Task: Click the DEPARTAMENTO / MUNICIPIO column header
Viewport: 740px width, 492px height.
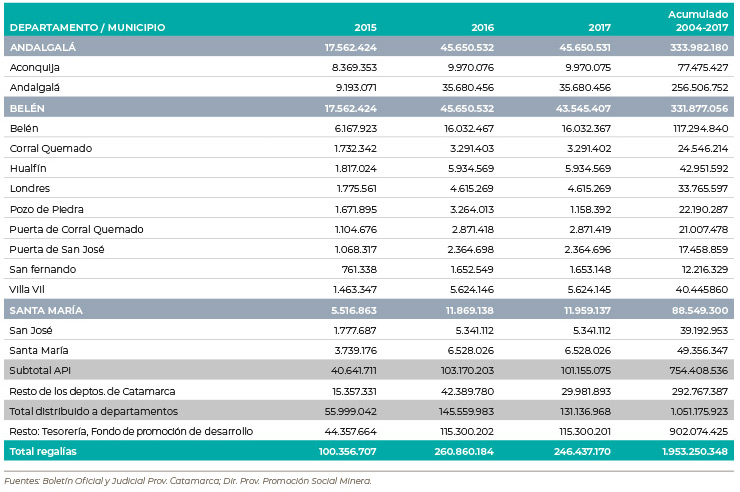Action: [x=87, y=27]
